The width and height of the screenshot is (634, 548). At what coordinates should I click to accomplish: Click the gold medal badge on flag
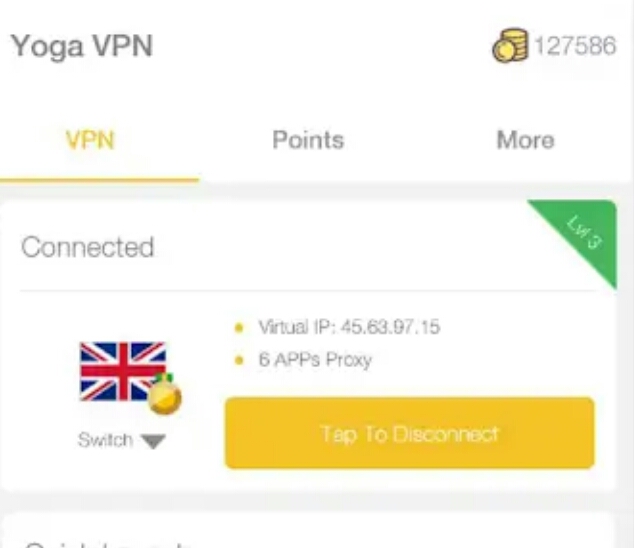[164, 394]
